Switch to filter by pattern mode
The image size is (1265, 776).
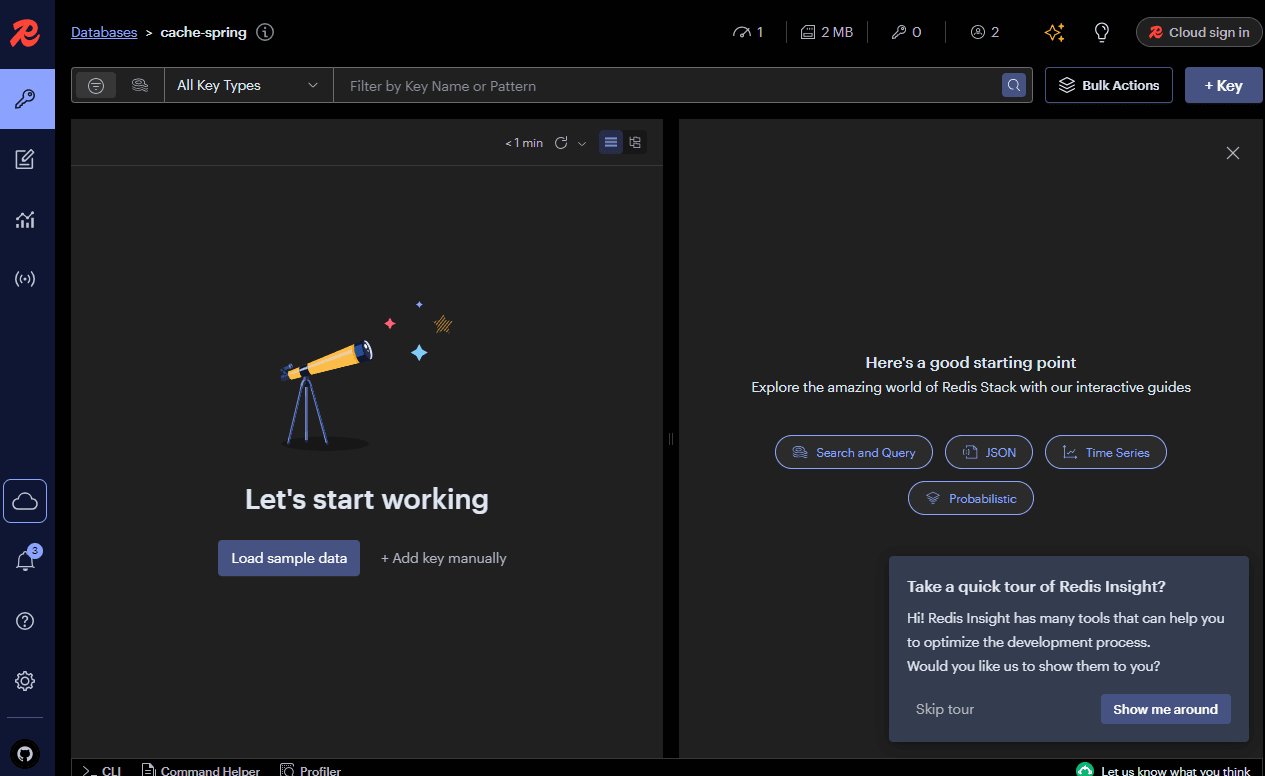96,85
